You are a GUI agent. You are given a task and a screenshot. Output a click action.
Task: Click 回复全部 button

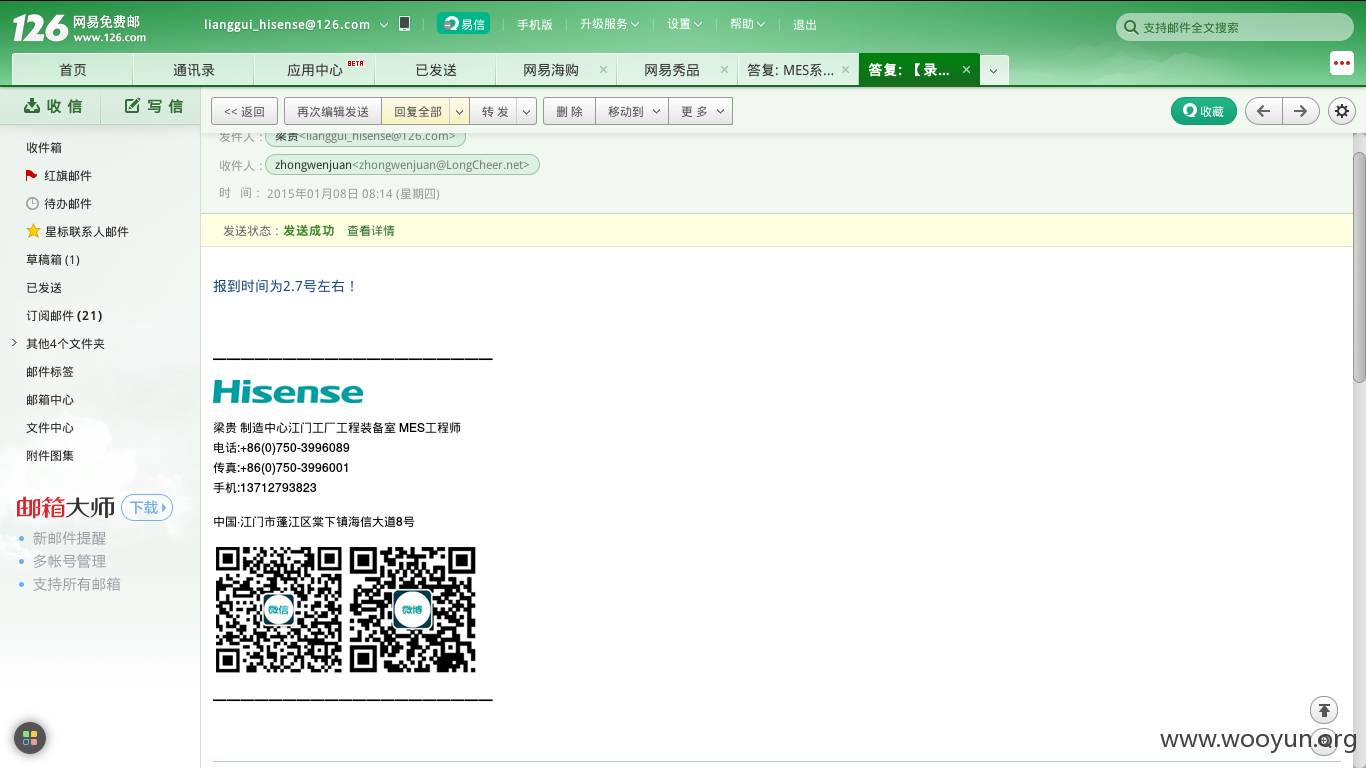click(417, 111)
